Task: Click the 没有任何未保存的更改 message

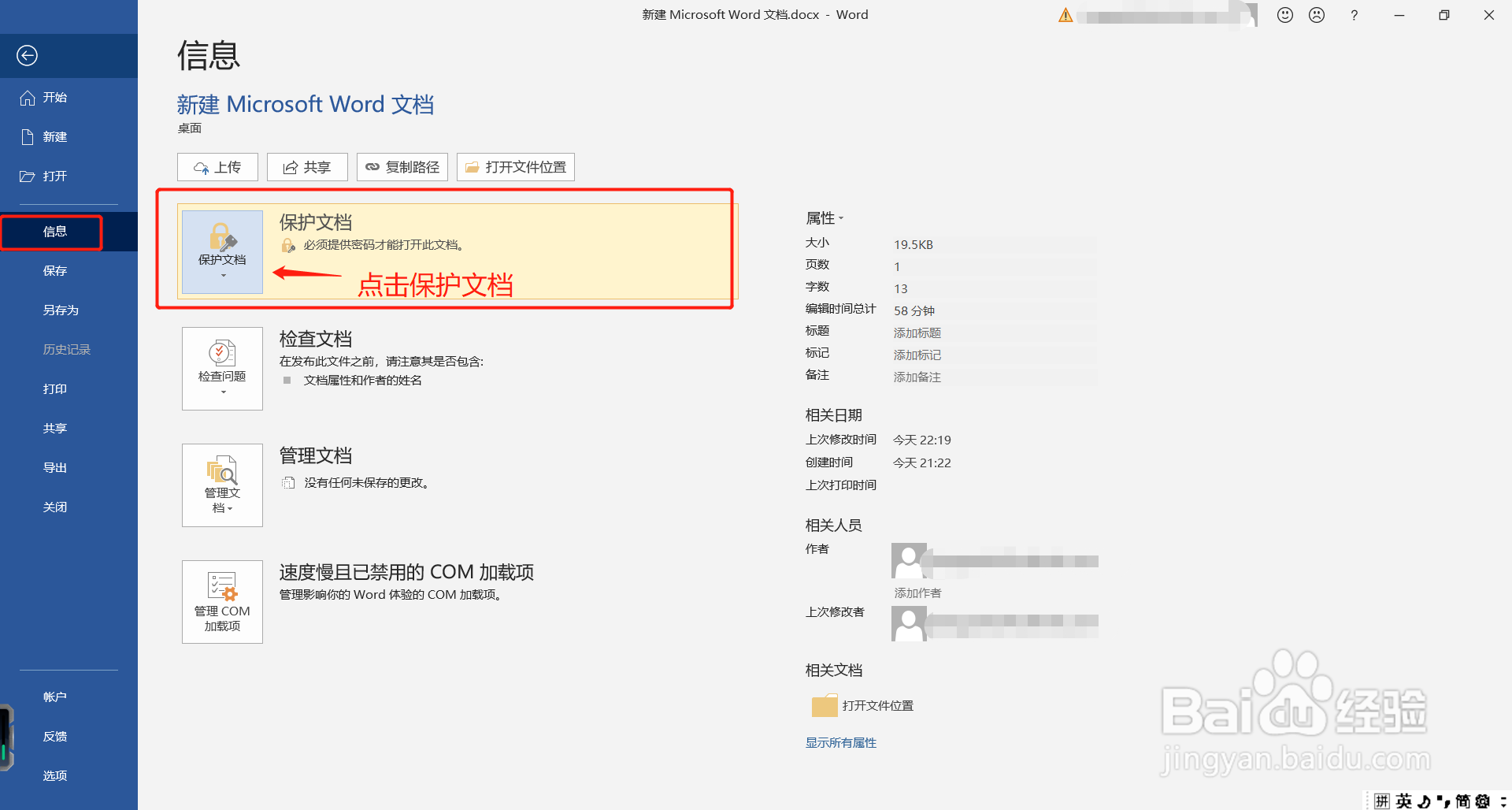Action: pyautogui.click(x=368, y=483)
